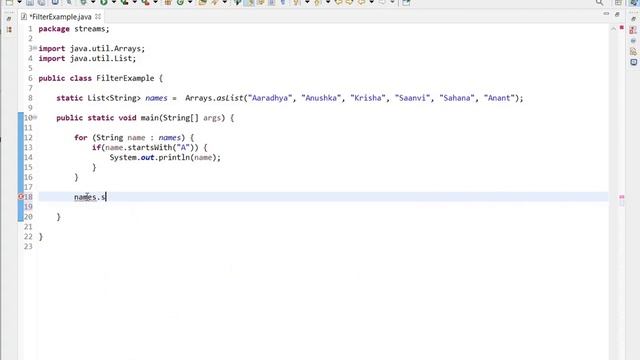640x360 pixels.
Task: Jump to line 18 error in overview ruler
Action: point(622,197)
